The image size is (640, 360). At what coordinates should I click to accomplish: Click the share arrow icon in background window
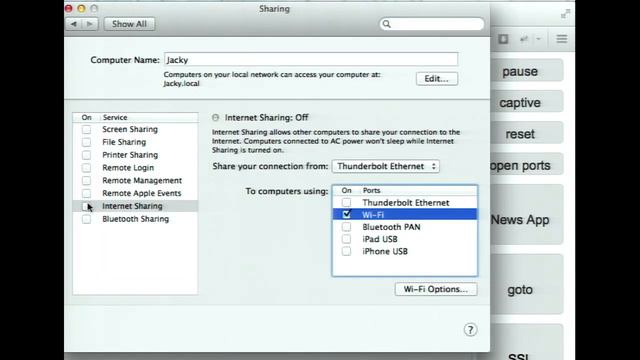point(524,39)
